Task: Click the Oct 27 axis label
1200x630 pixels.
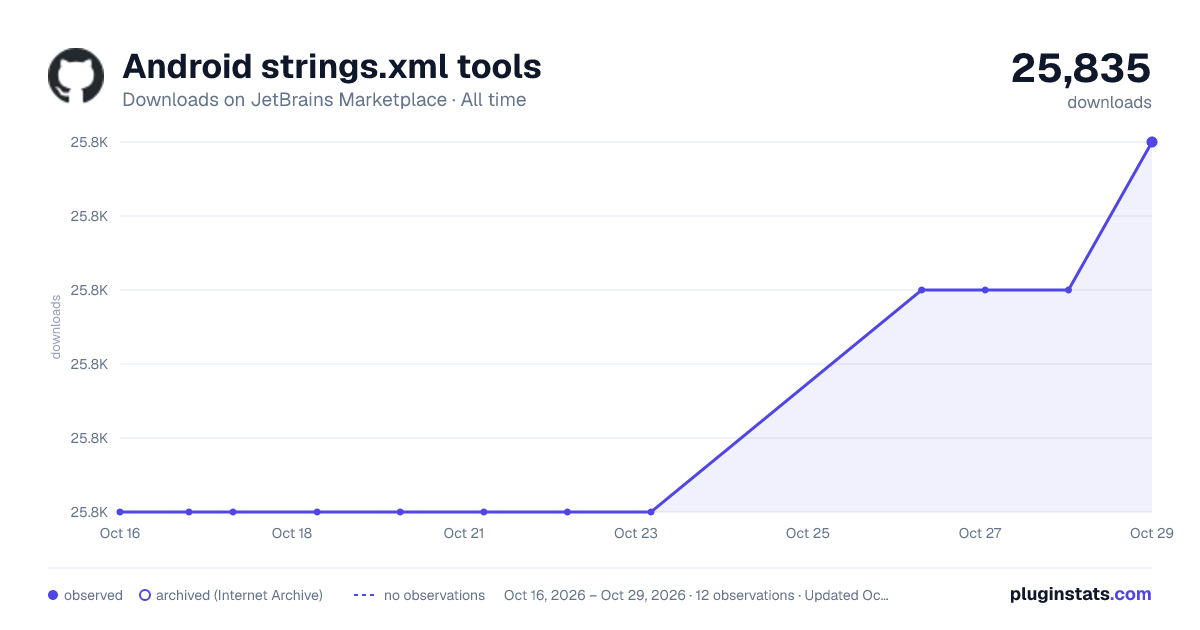Action: [x=980, y=533]
